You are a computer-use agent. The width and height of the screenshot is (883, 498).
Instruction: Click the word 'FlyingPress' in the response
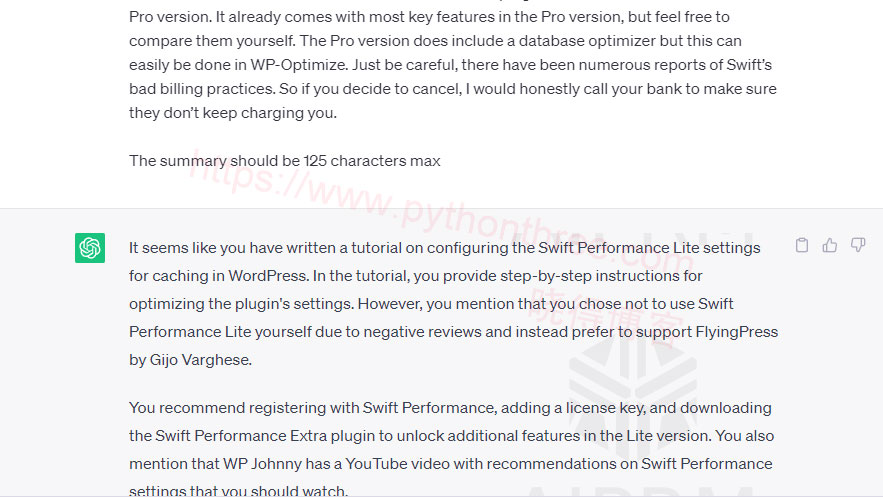click(737, 332)
